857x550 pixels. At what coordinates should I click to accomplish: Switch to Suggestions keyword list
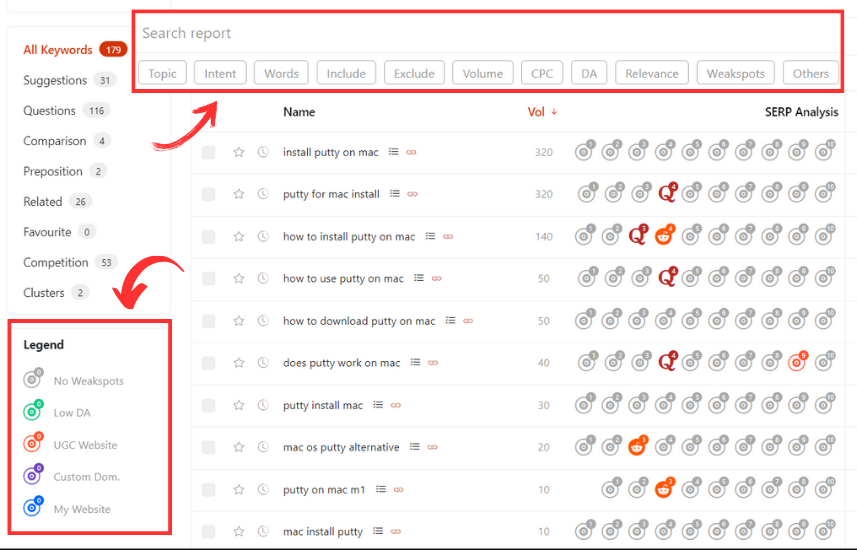coord(69,80)
